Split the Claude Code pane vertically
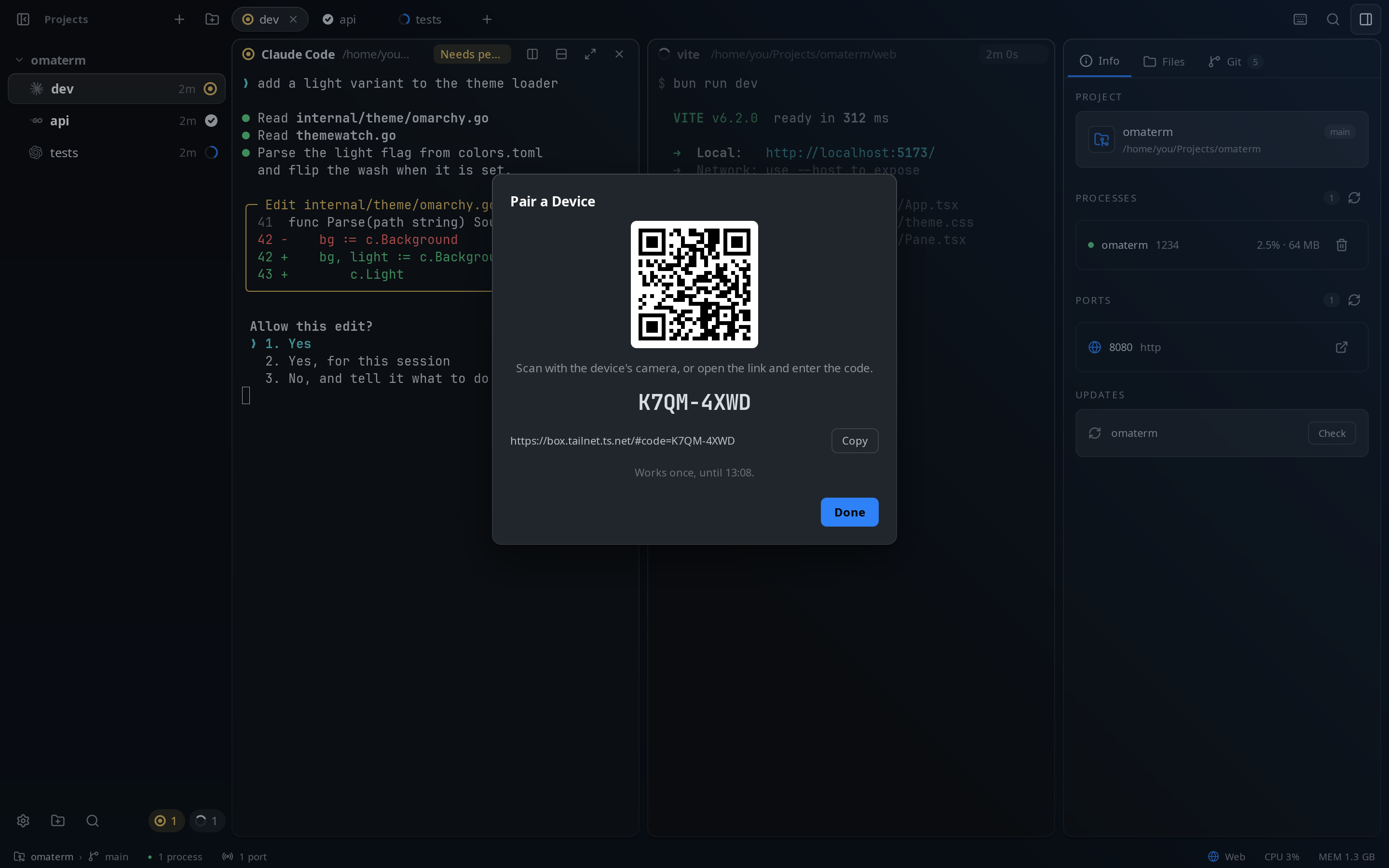The height and width of the screenshot is (868, 1389). pos(532,54)
